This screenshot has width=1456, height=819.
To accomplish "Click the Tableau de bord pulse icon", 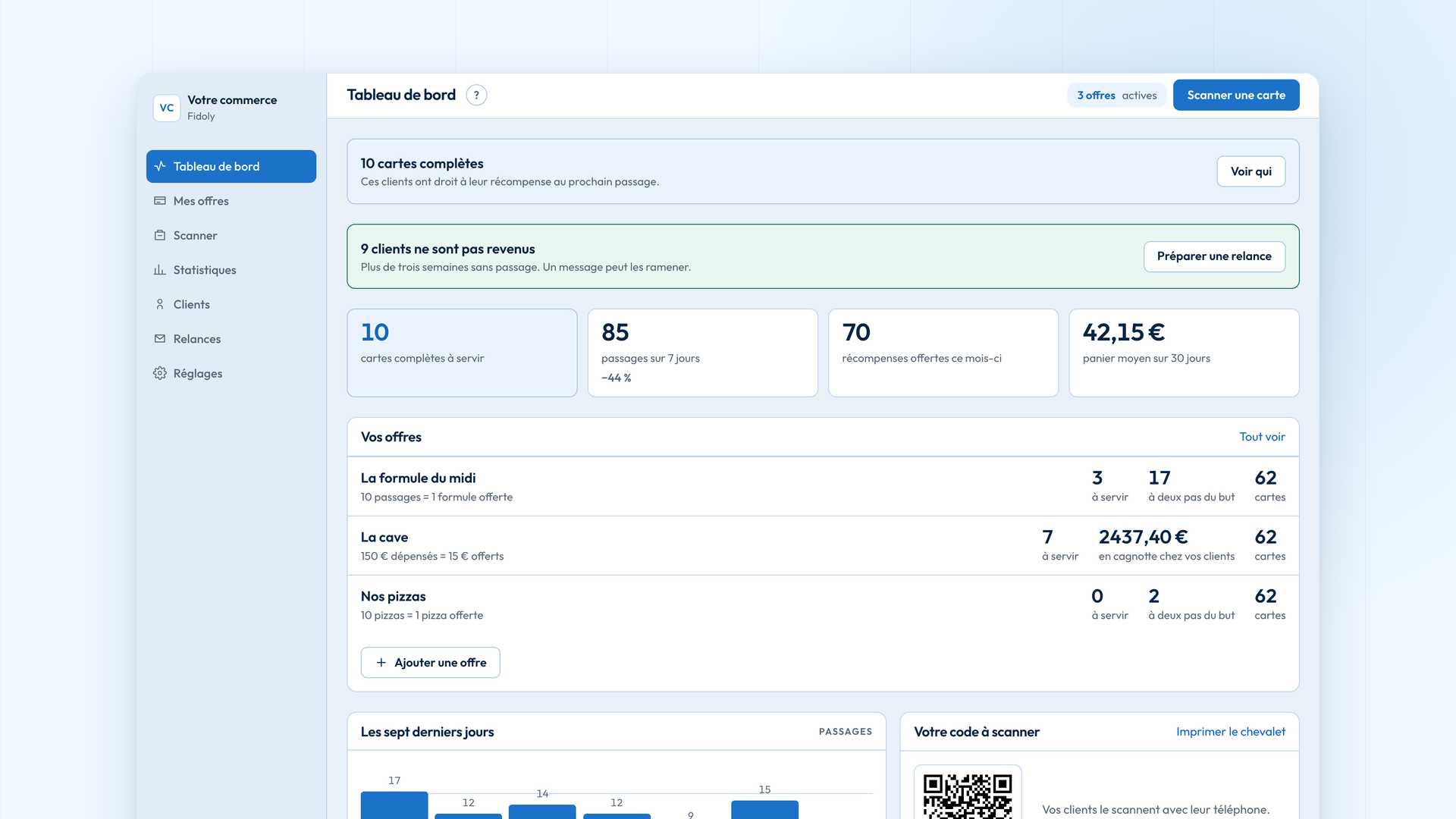I will point(160,166).
